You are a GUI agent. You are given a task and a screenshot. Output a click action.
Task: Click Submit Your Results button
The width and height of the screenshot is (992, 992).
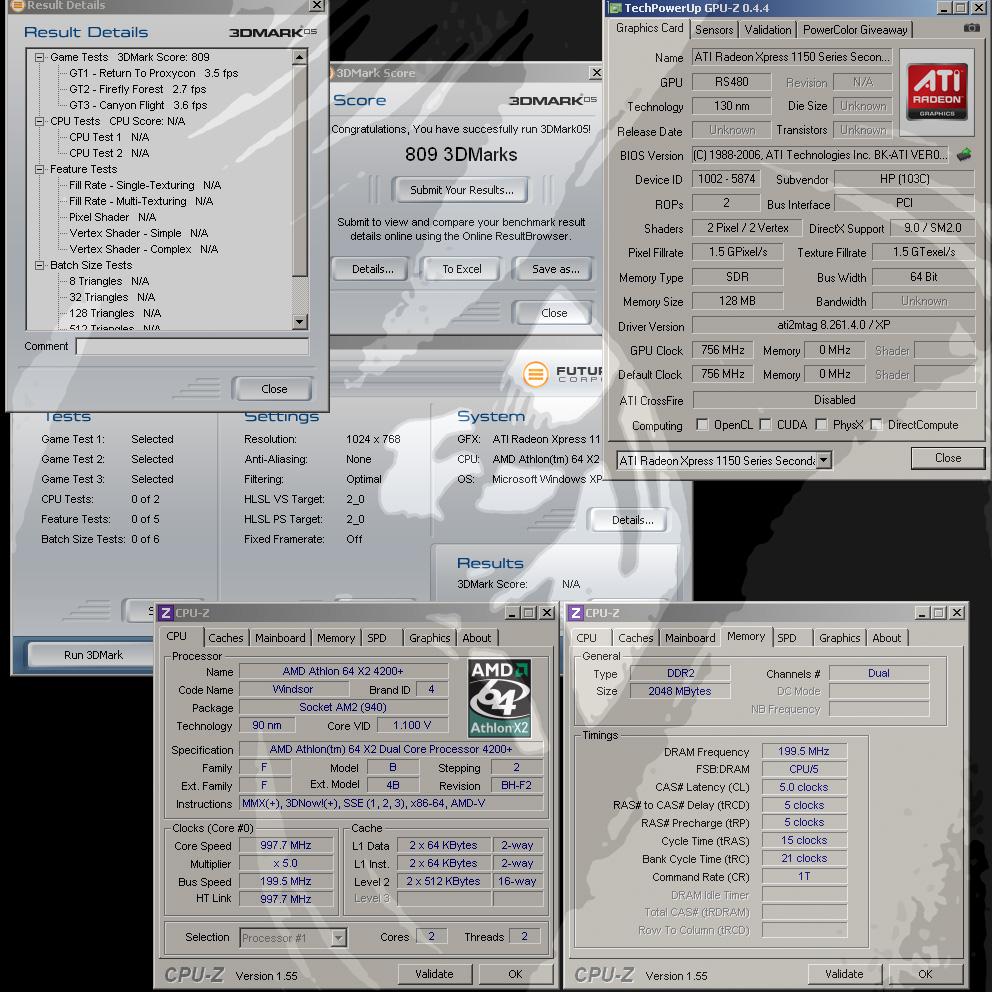461,190
